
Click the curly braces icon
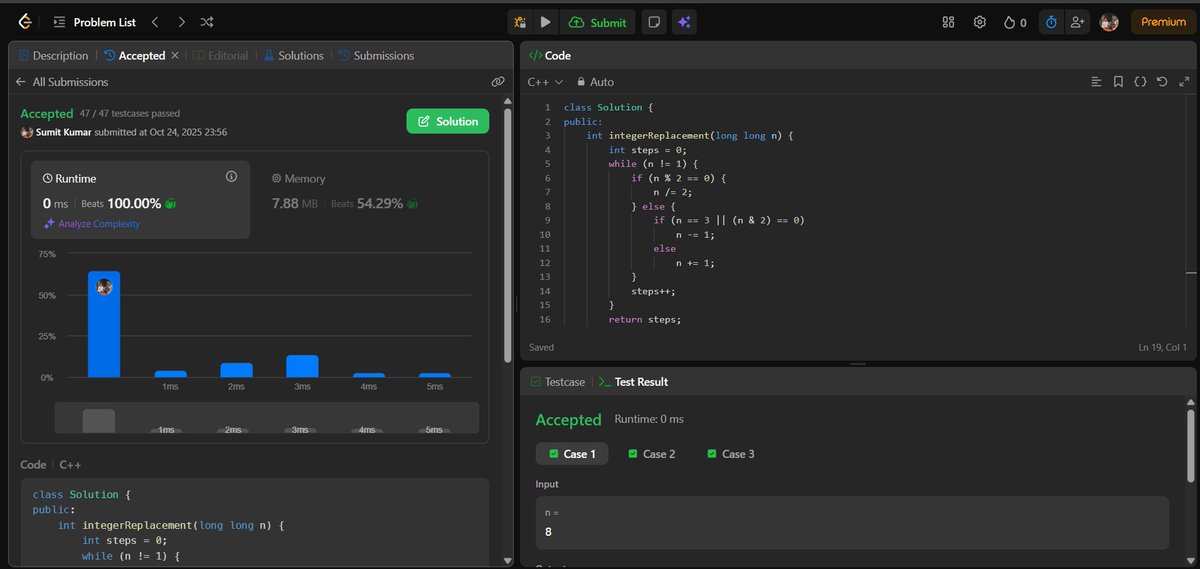coord(1140,82)
